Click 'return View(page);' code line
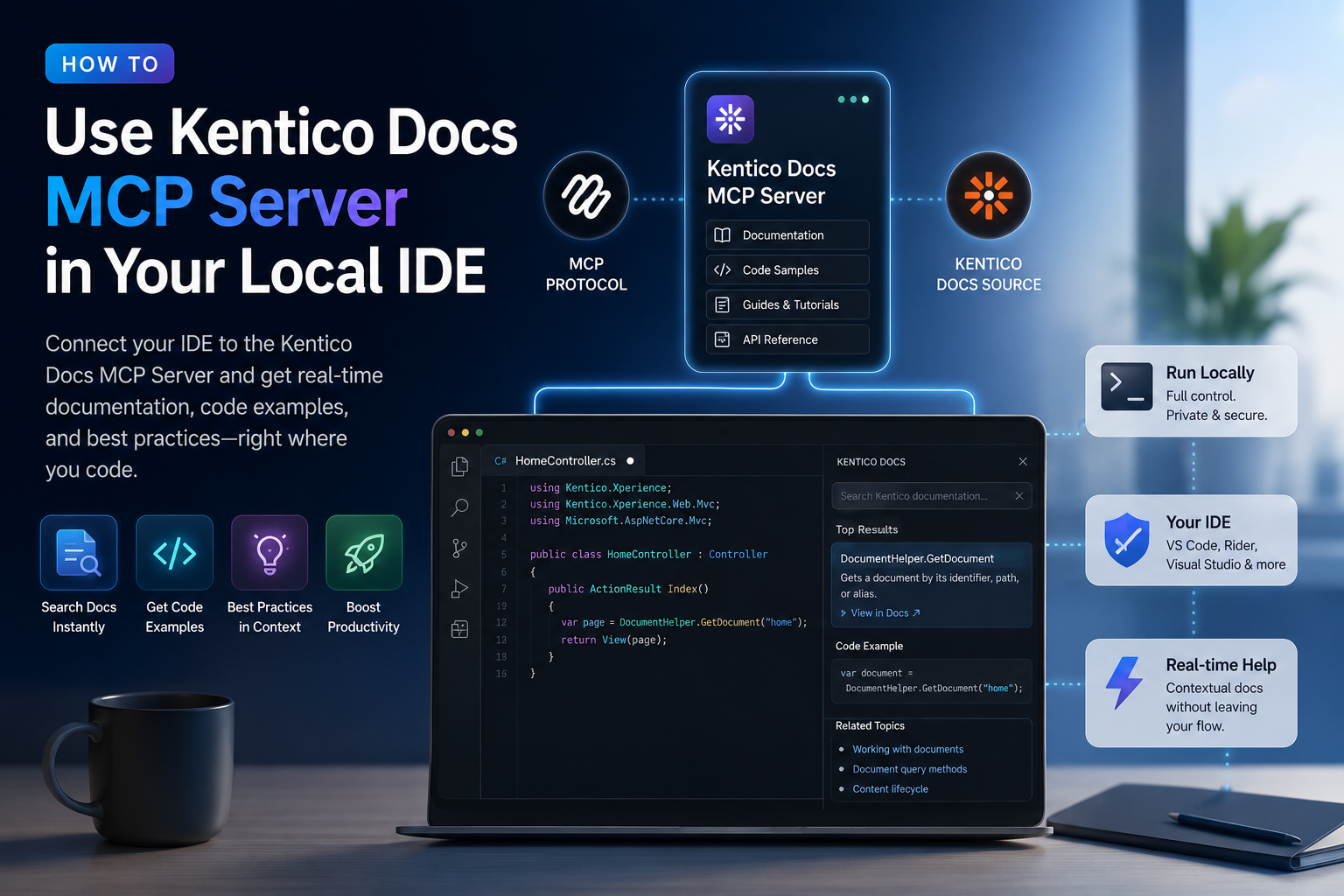1344x896 pixels. click(613, 640)
